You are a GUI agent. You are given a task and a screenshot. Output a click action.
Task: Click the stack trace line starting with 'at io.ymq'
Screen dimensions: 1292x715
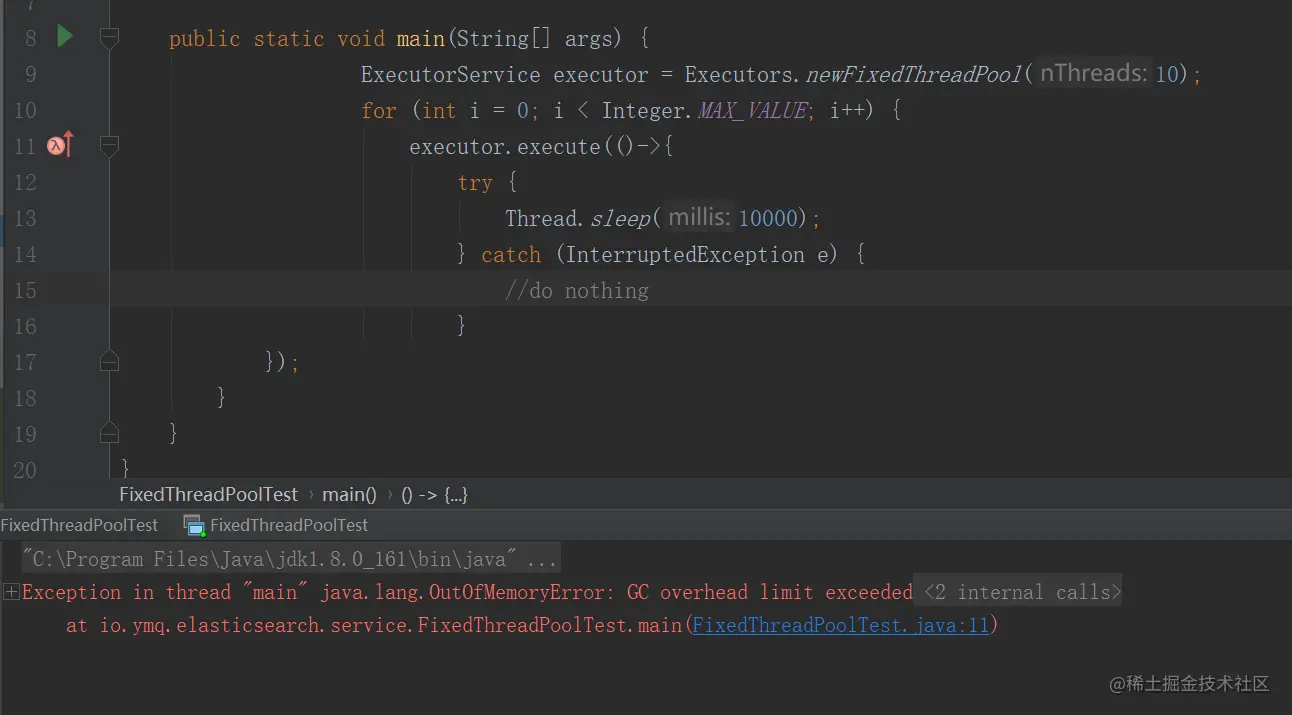pyautogui.click(x=532, y=625)
